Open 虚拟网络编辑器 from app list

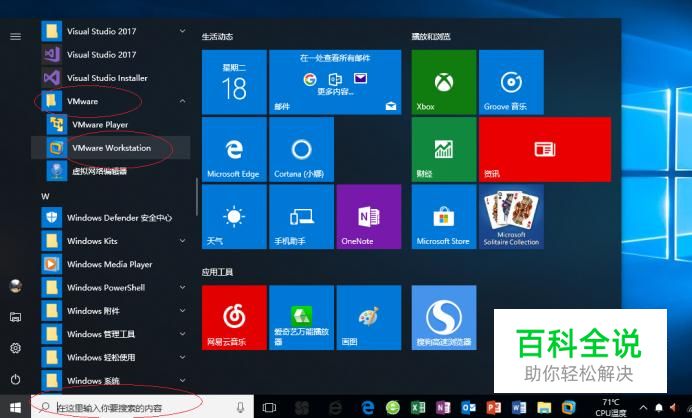pos(110,171)
